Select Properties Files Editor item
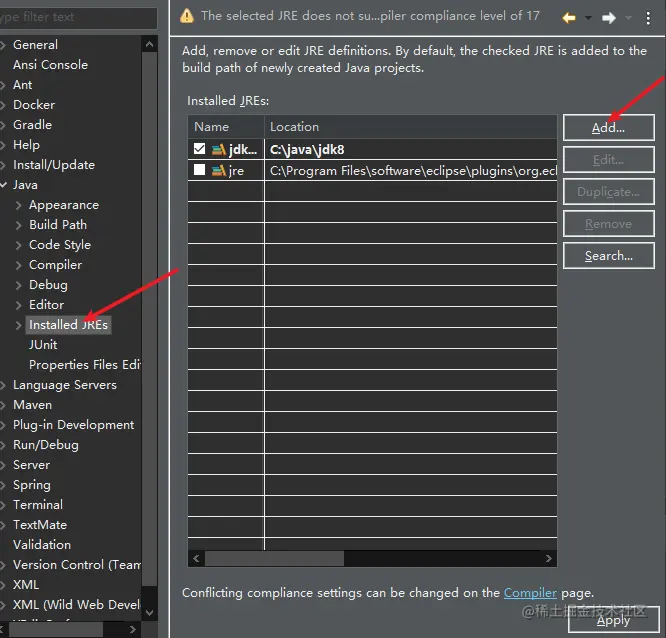Screen dimensions: 666x638 click(85, 364)
